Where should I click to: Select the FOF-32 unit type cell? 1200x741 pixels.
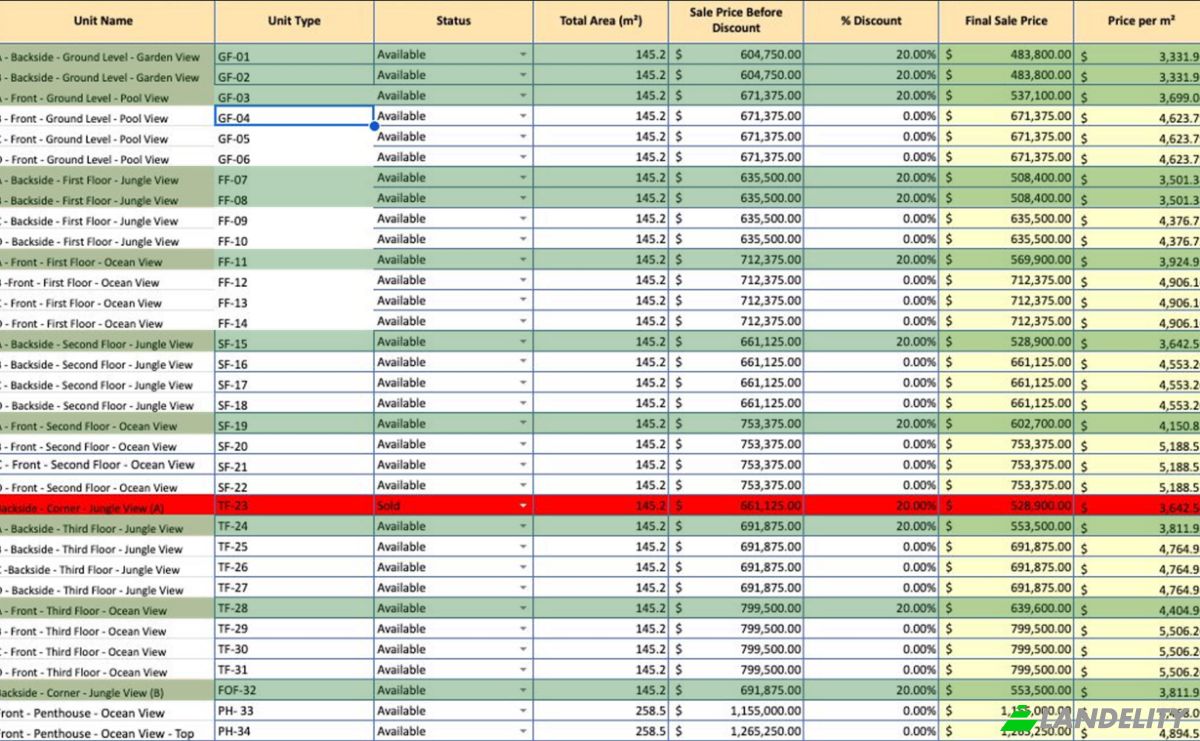pyautogui.click(x=294, y=690)
